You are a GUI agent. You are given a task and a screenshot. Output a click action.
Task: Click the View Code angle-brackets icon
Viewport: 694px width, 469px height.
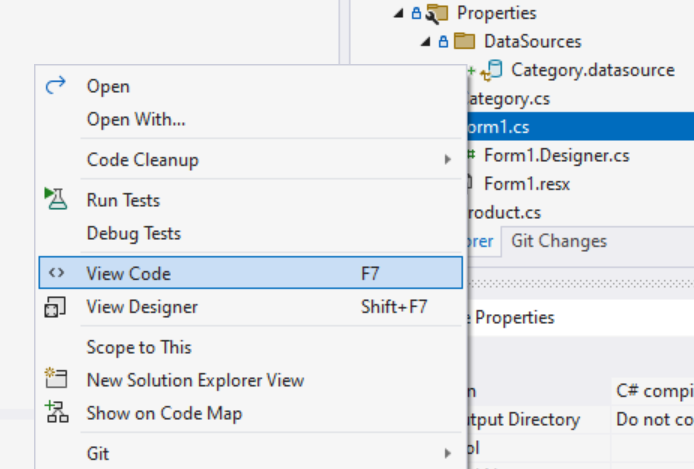pyautogui.click(x=56, y=273)
